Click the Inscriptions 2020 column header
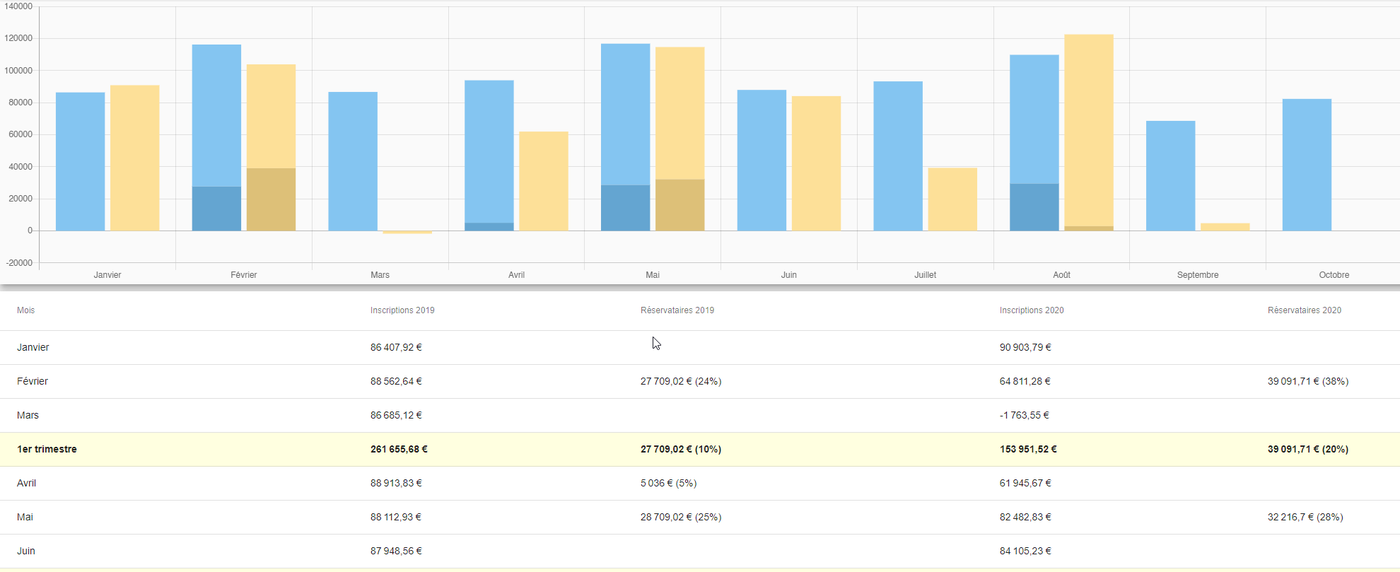Screen dimensions: 1400x572 coord(1031,310)
